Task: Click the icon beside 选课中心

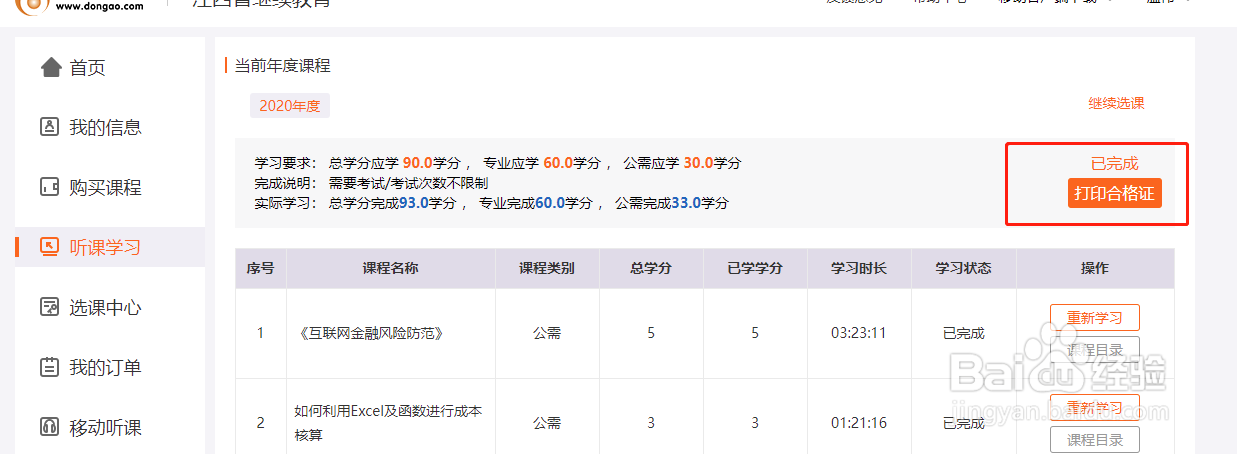Action: [49, 307]
